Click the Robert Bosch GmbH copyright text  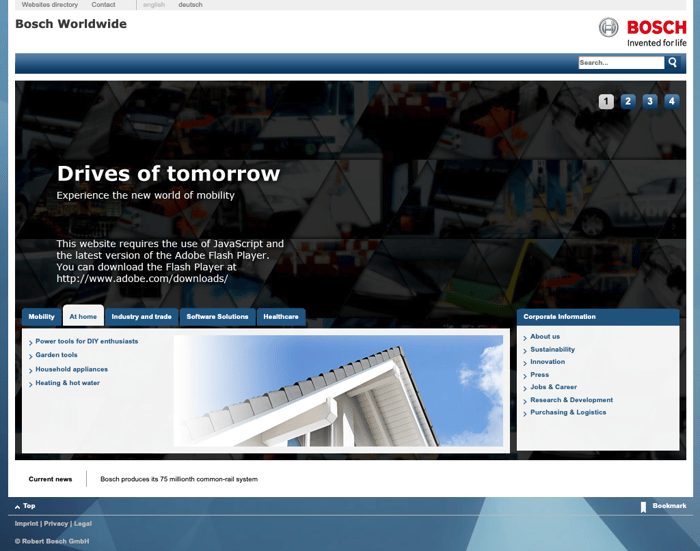[52, 541]
